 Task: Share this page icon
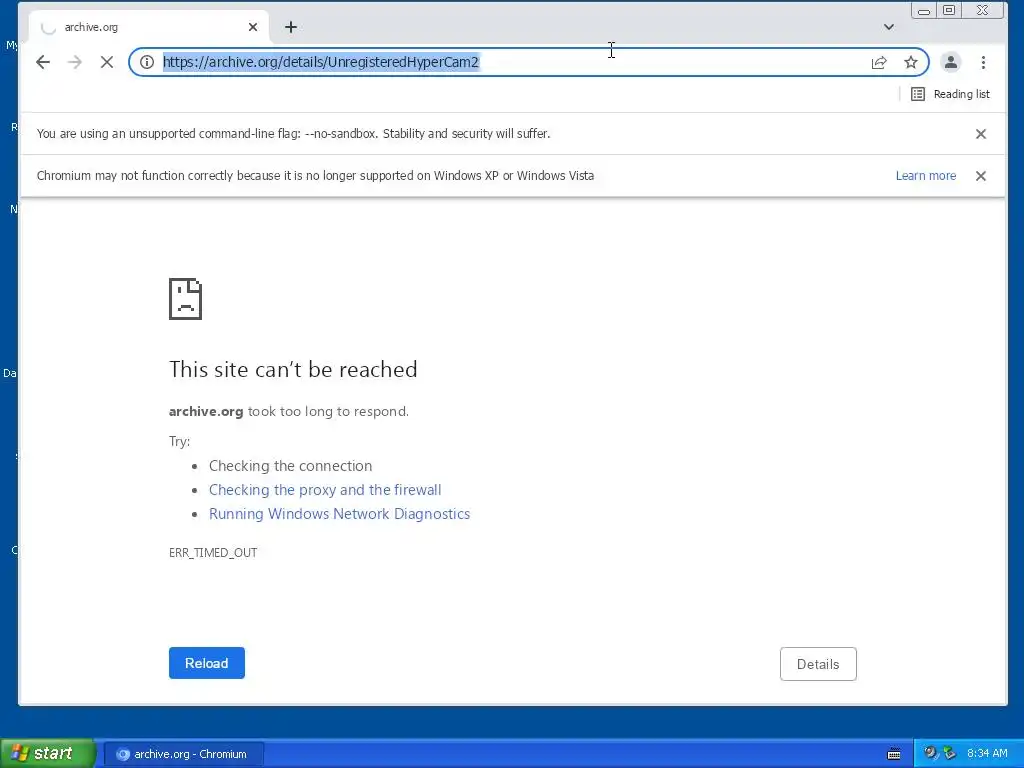tap(879, 62)
